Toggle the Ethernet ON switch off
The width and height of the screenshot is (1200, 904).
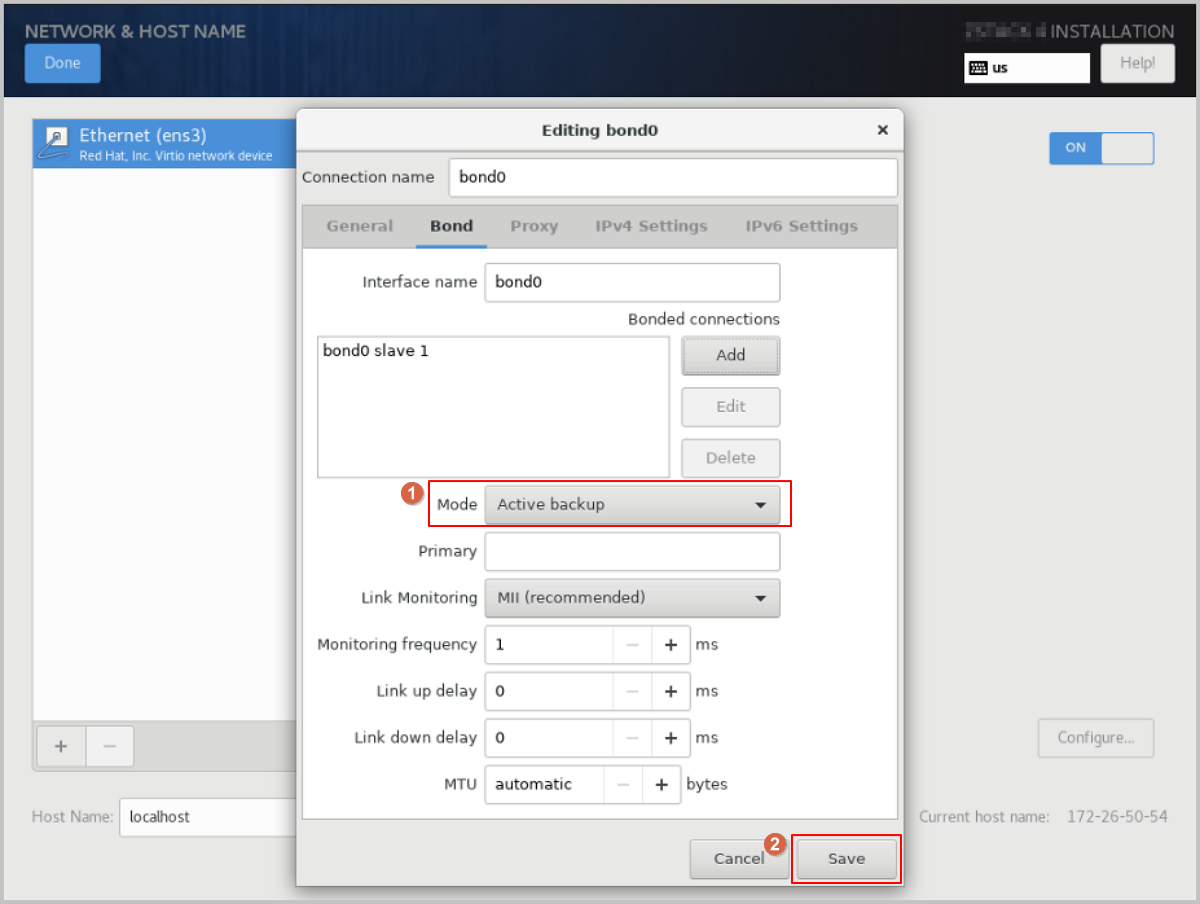pyautogui.click(x=1101, y=148)
